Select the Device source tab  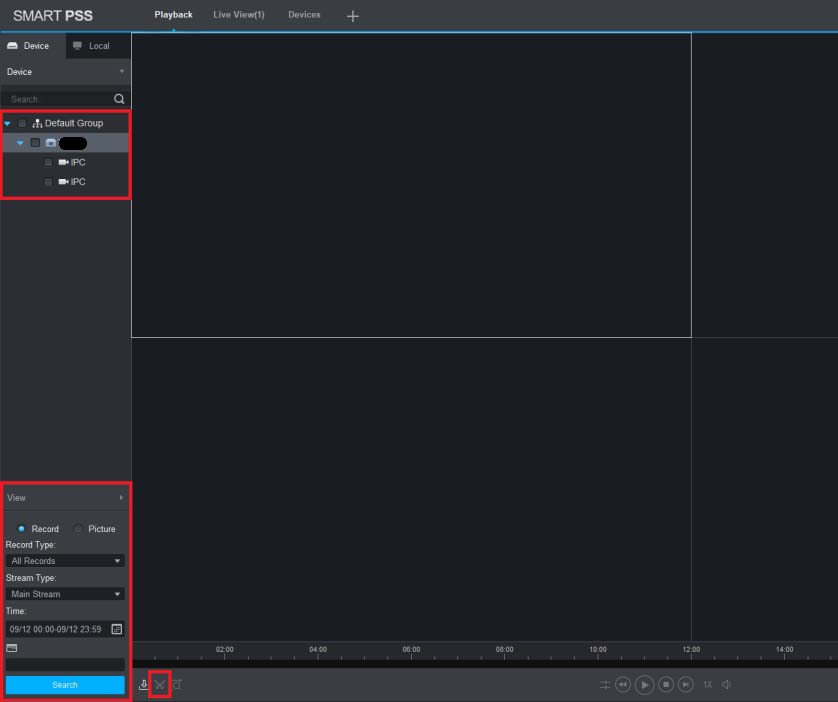33,46
